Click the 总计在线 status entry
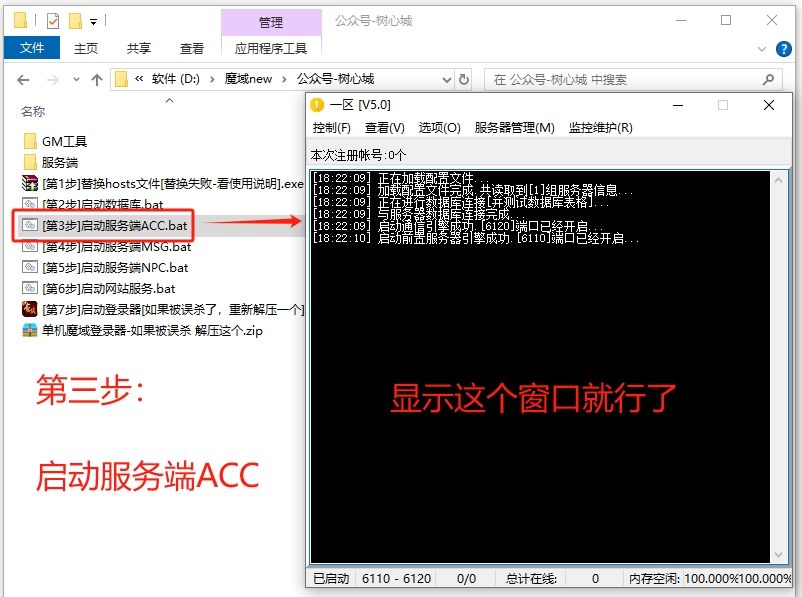802x597 pixels. click(531, 579)
